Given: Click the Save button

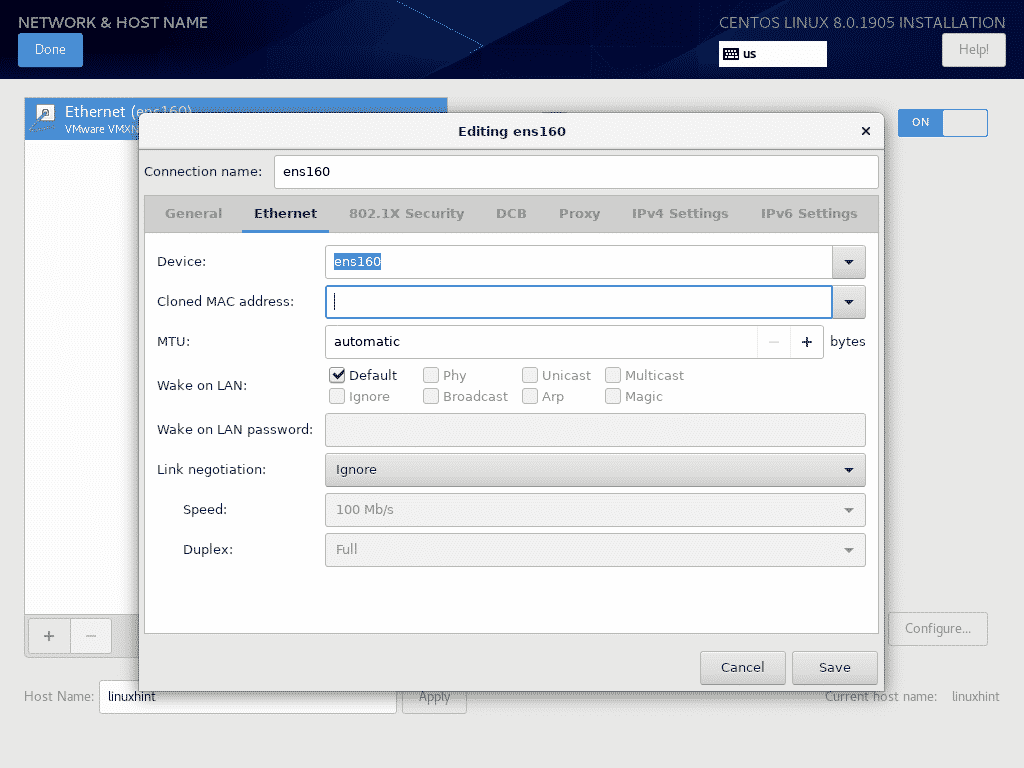Looking at the screenshot, I should coord(834,668).
